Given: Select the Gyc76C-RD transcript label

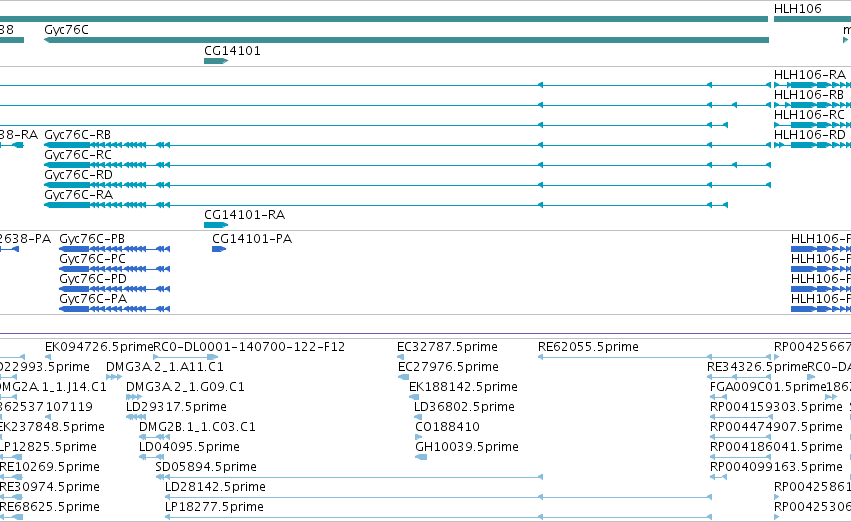Looking at the screenshot, I should tap(79, 175).
